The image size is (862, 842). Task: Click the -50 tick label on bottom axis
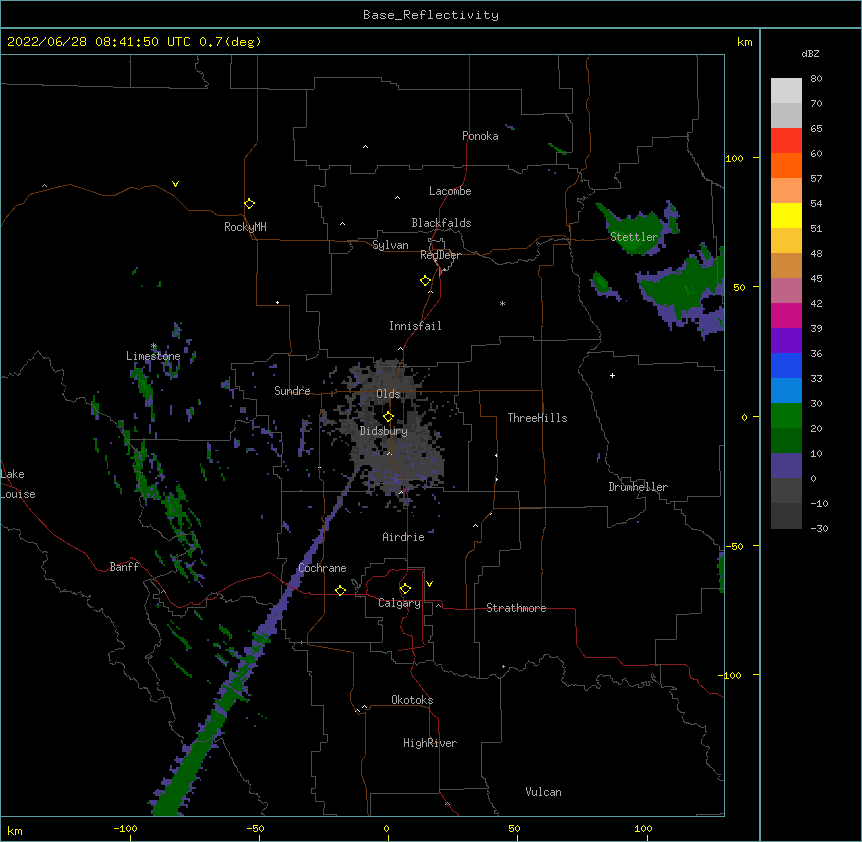tap(255, 828)
